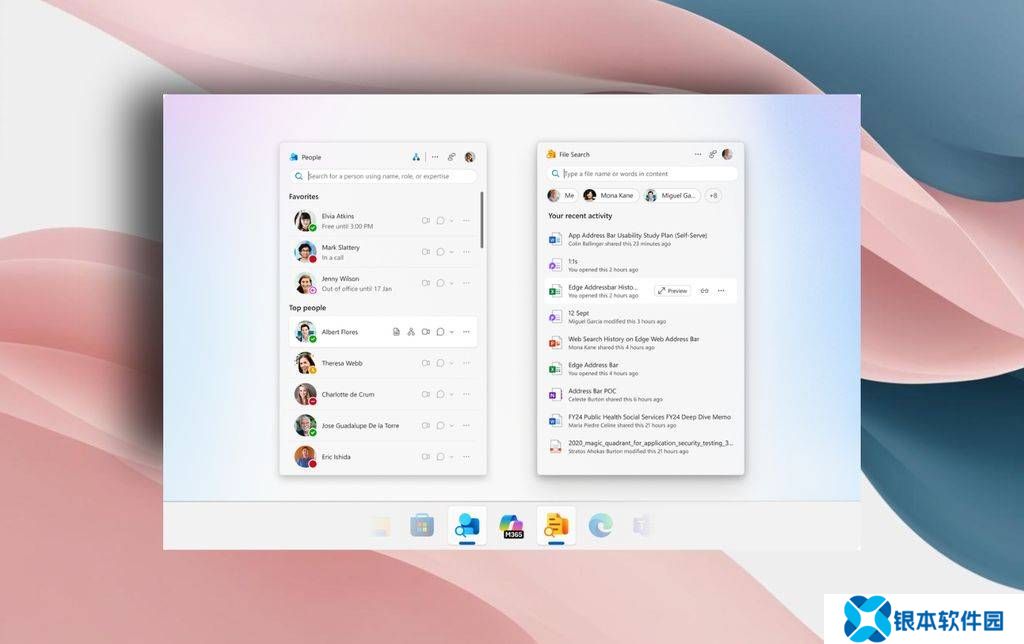
Task: Open Albert Flores' files icon
Action: [396, 332]
